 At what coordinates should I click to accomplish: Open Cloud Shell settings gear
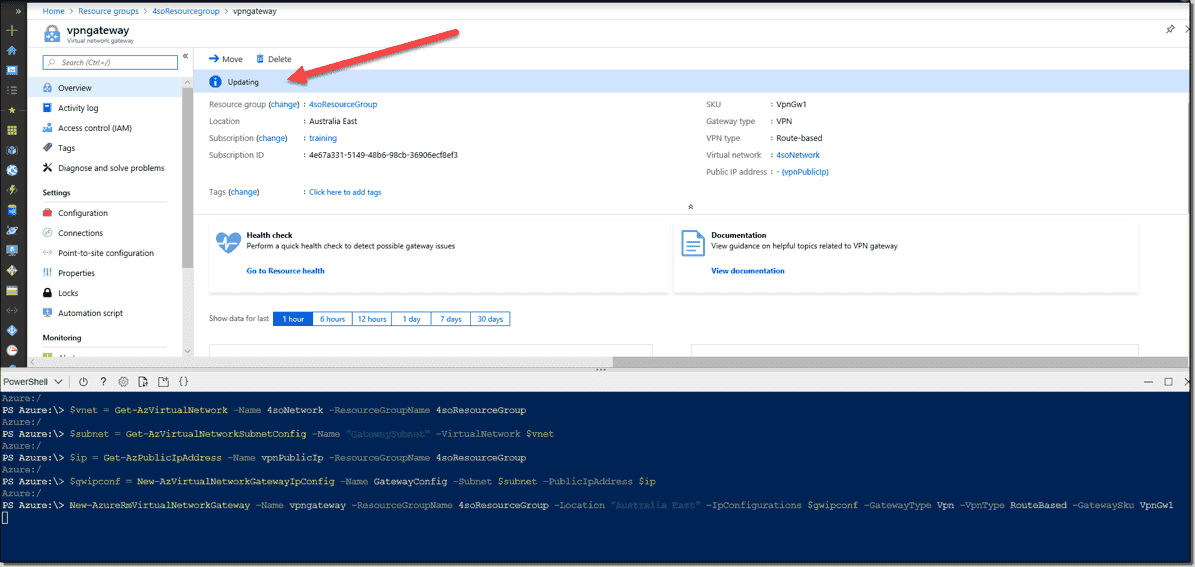tap(123, 381)
